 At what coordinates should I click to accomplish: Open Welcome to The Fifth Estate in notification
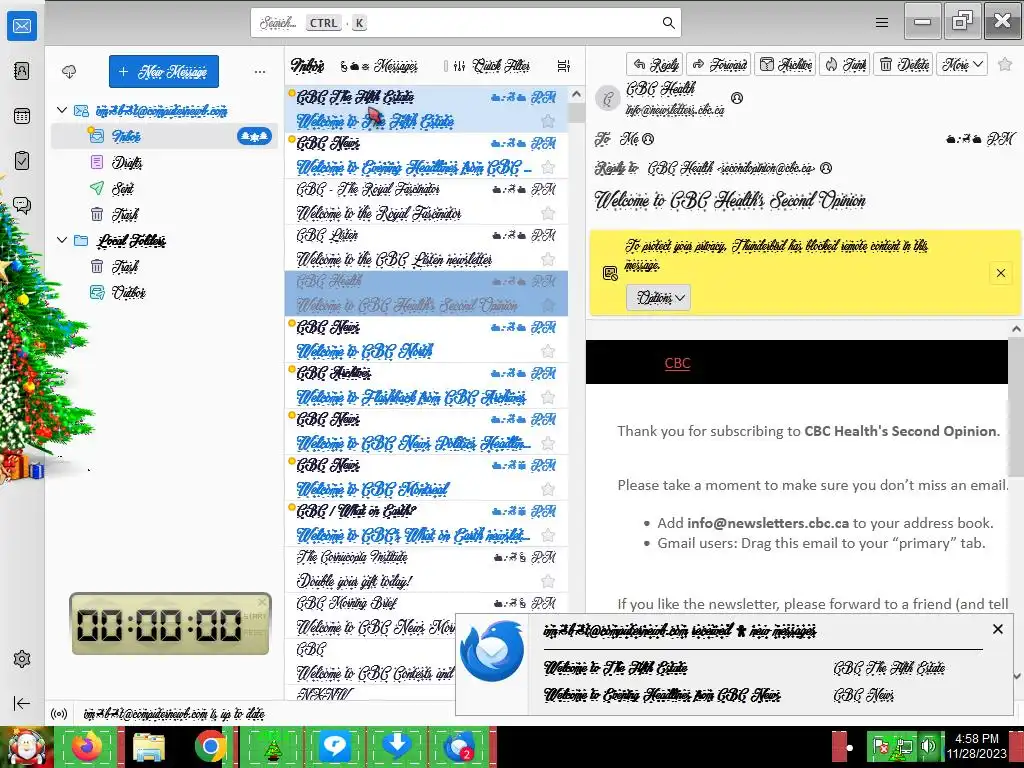tap(615, 667)
